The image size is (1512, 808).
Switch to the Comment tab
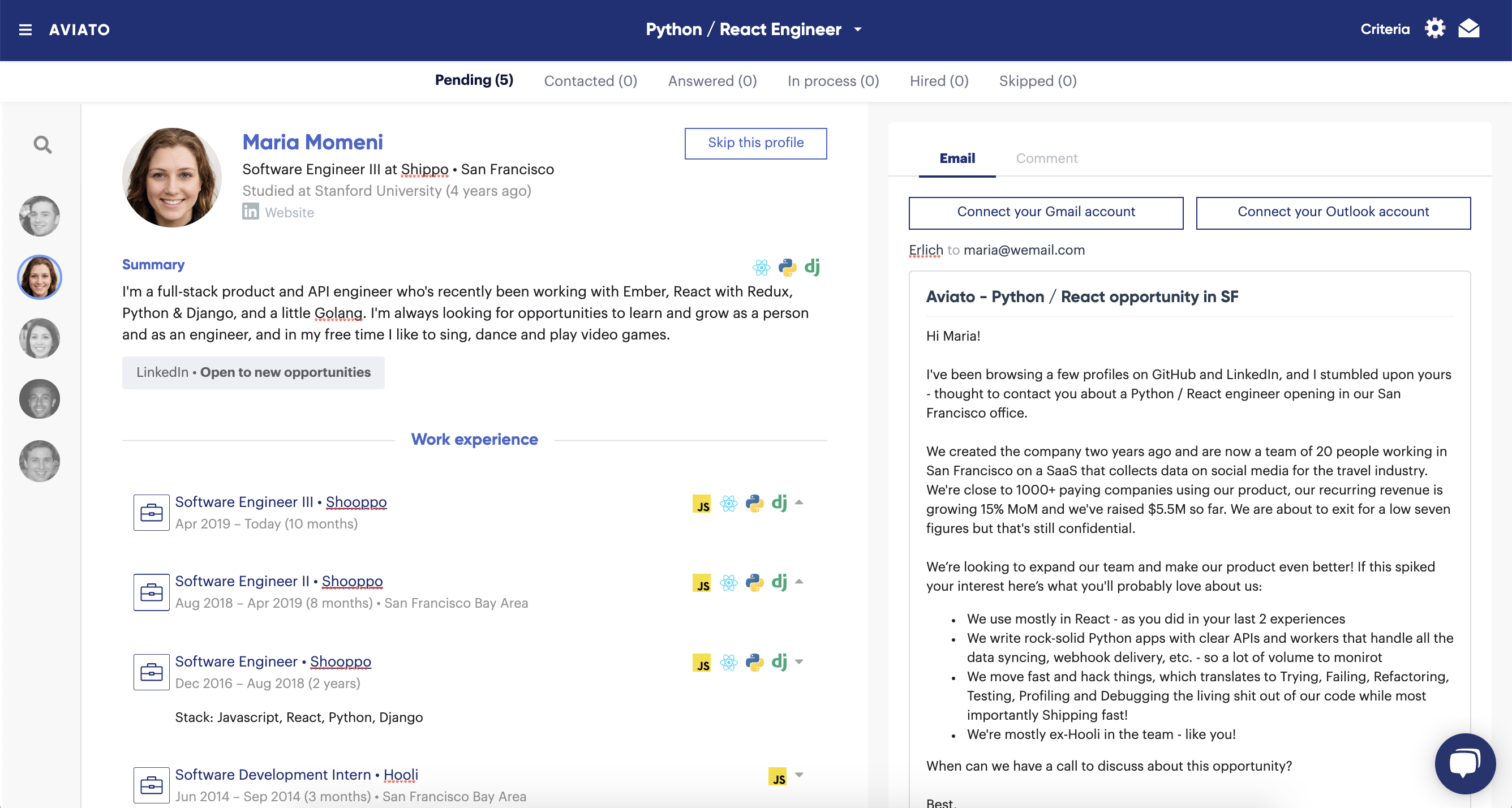[1046, 158]
